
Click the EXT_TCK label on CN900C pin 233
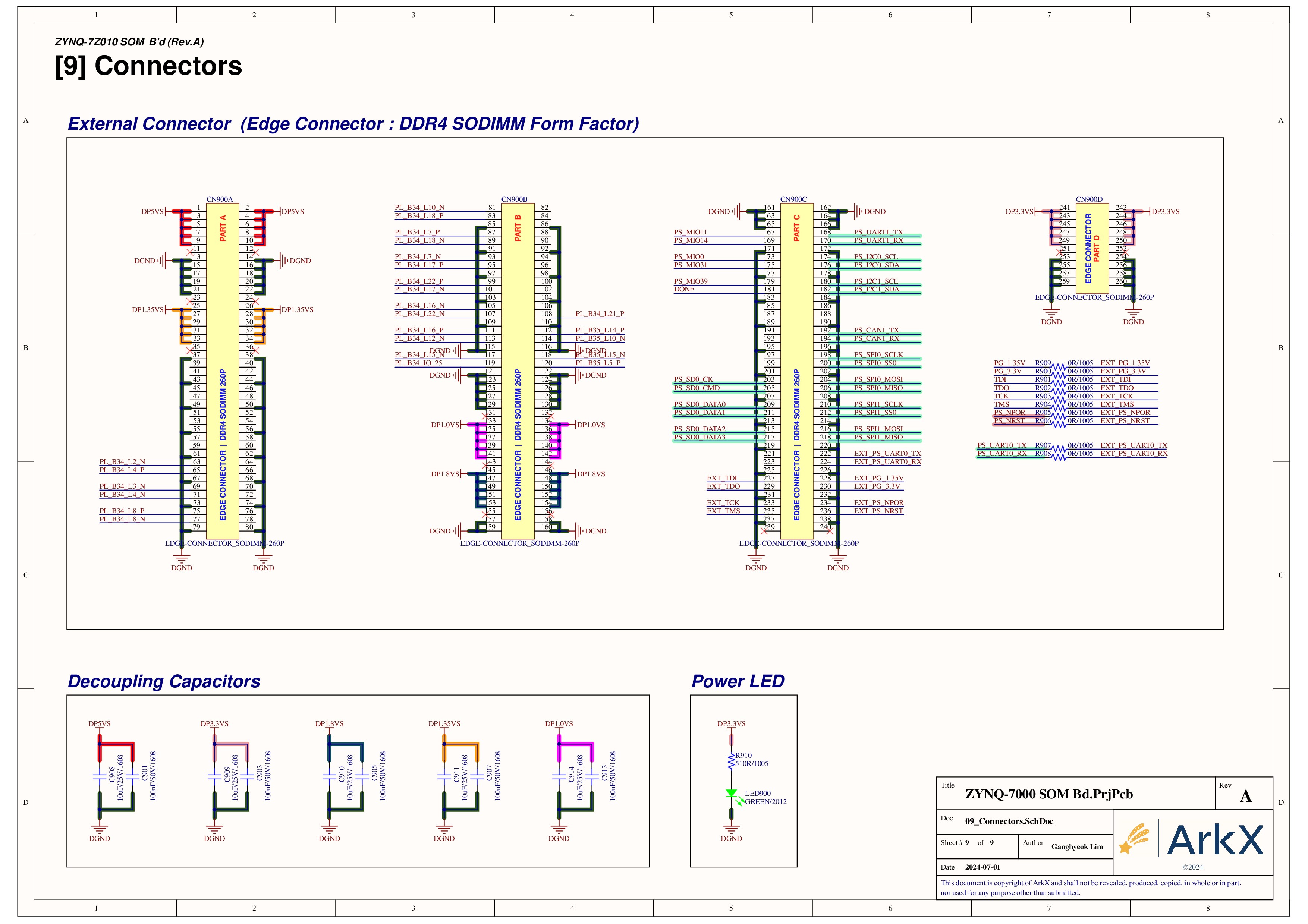point(723,503)
